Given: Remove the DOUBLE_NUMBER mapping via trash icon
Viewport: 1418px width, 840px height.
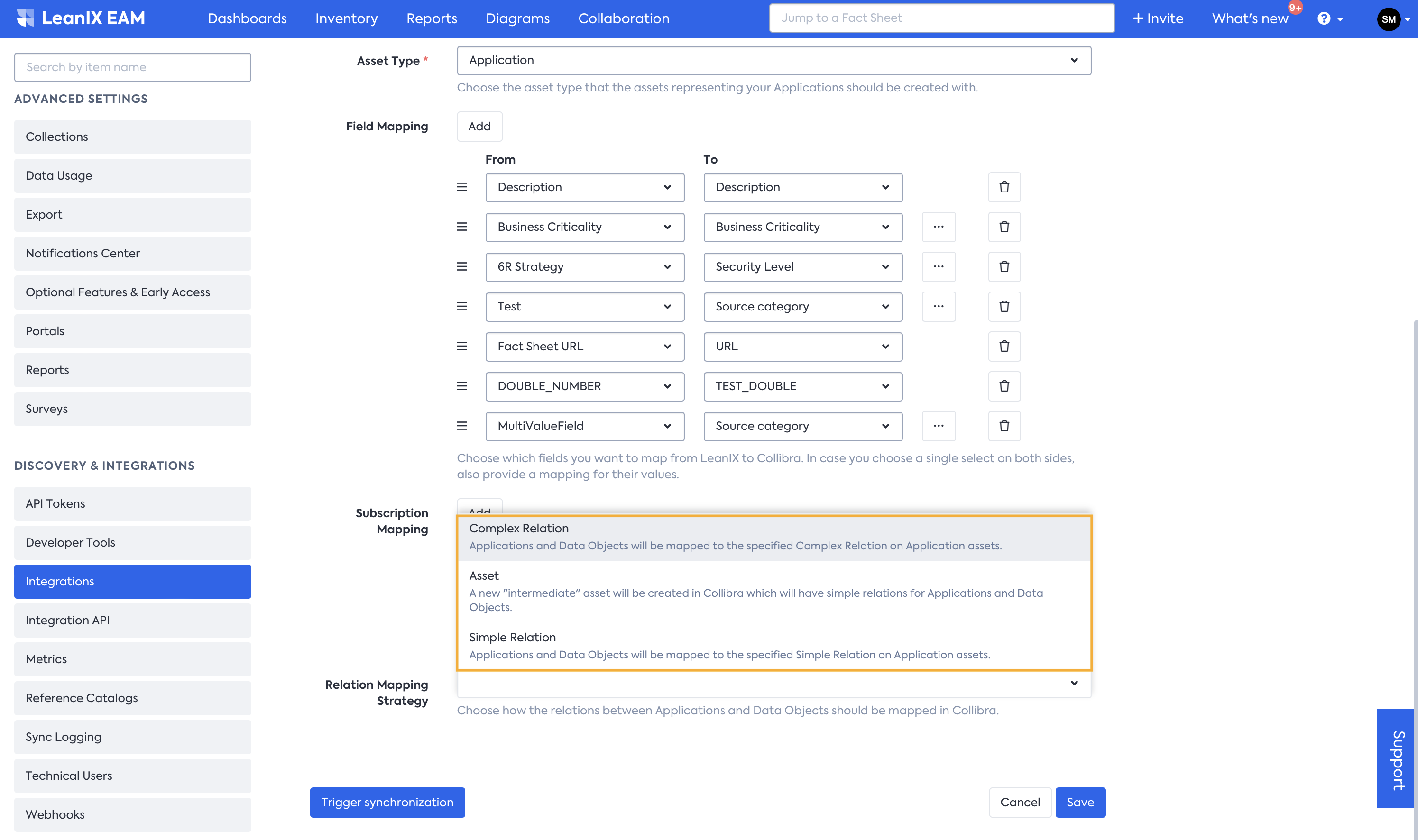Looking at the screenshot, I should 1004,386.
